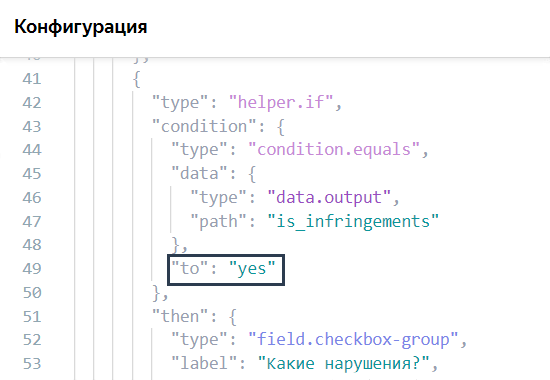The height and width of the screenshot is (380, 550).
Task: Click the "data" key on line 45
Action: [x=199, y=174]
